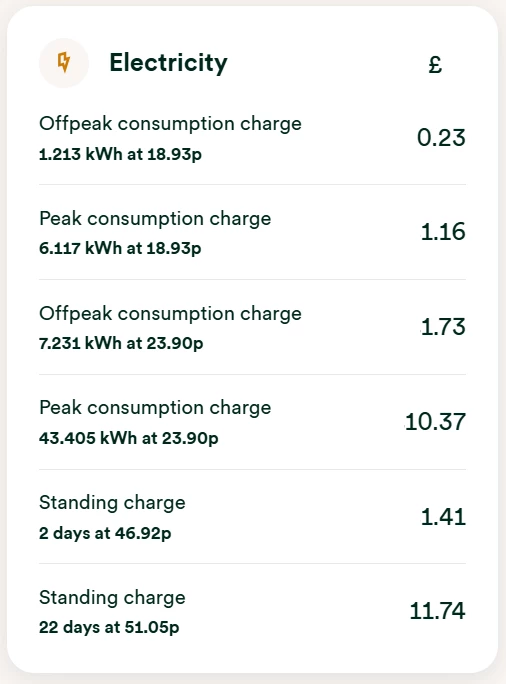Click the 0.23 amount value
Screen dimensions: 506x684
441,137
